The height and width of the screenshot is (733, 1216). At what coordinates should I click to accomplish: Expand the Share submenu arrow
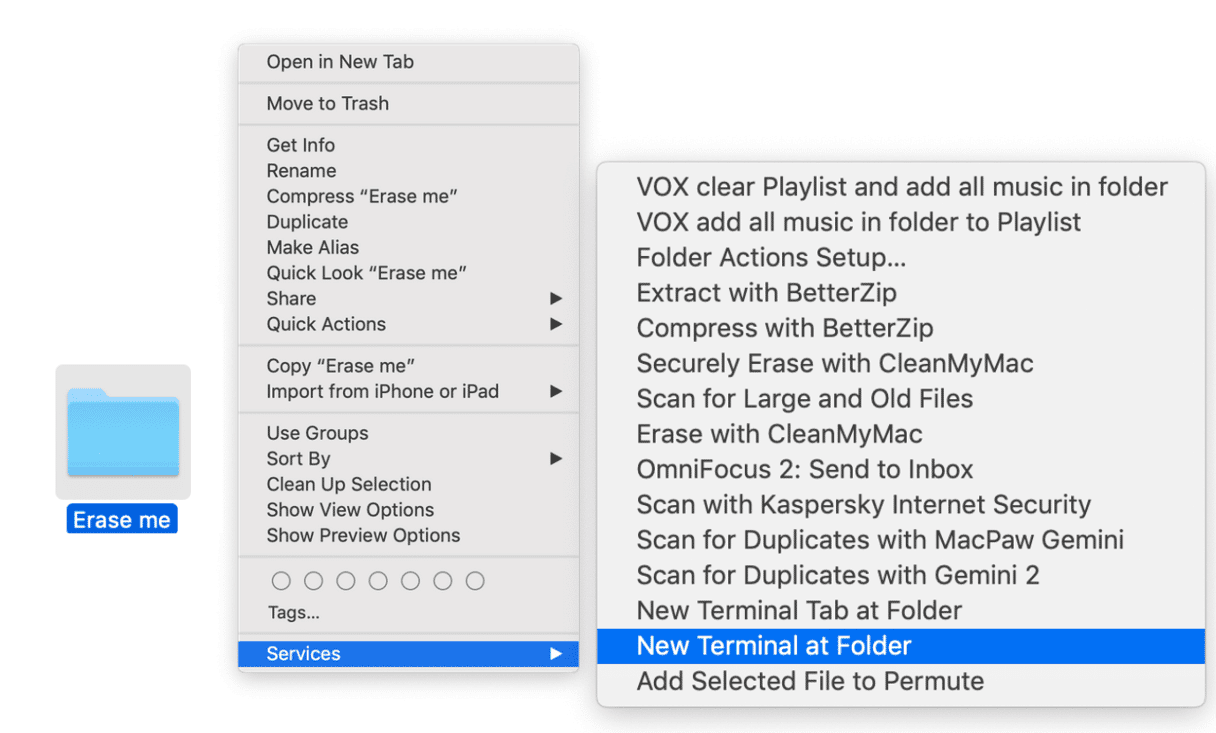[556, 298]
